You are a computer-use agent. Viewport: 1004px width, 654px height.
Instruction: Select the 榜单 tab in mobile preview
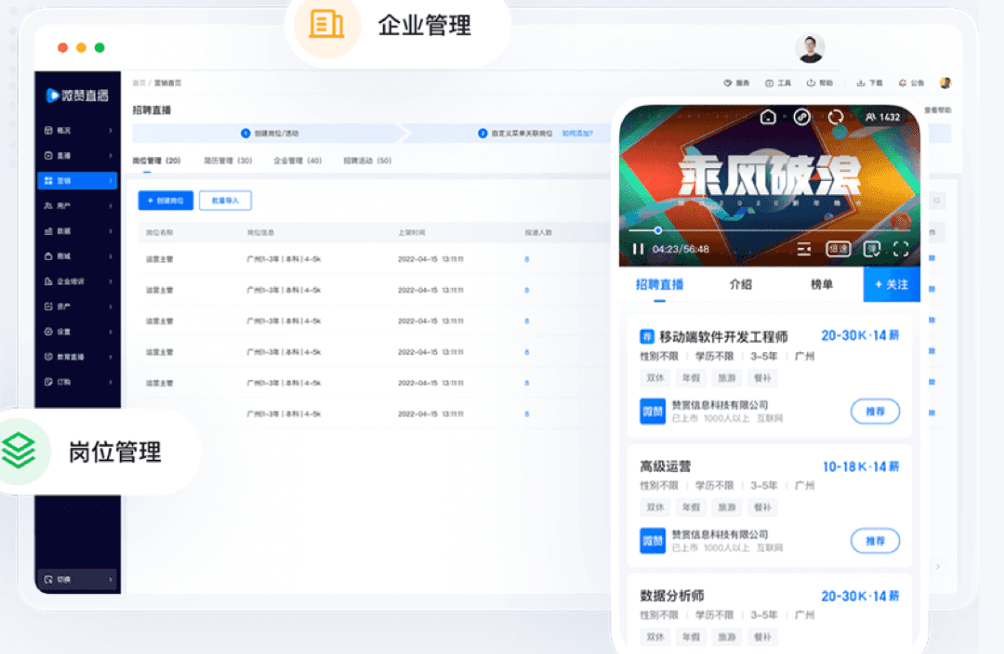coord(822,284)
